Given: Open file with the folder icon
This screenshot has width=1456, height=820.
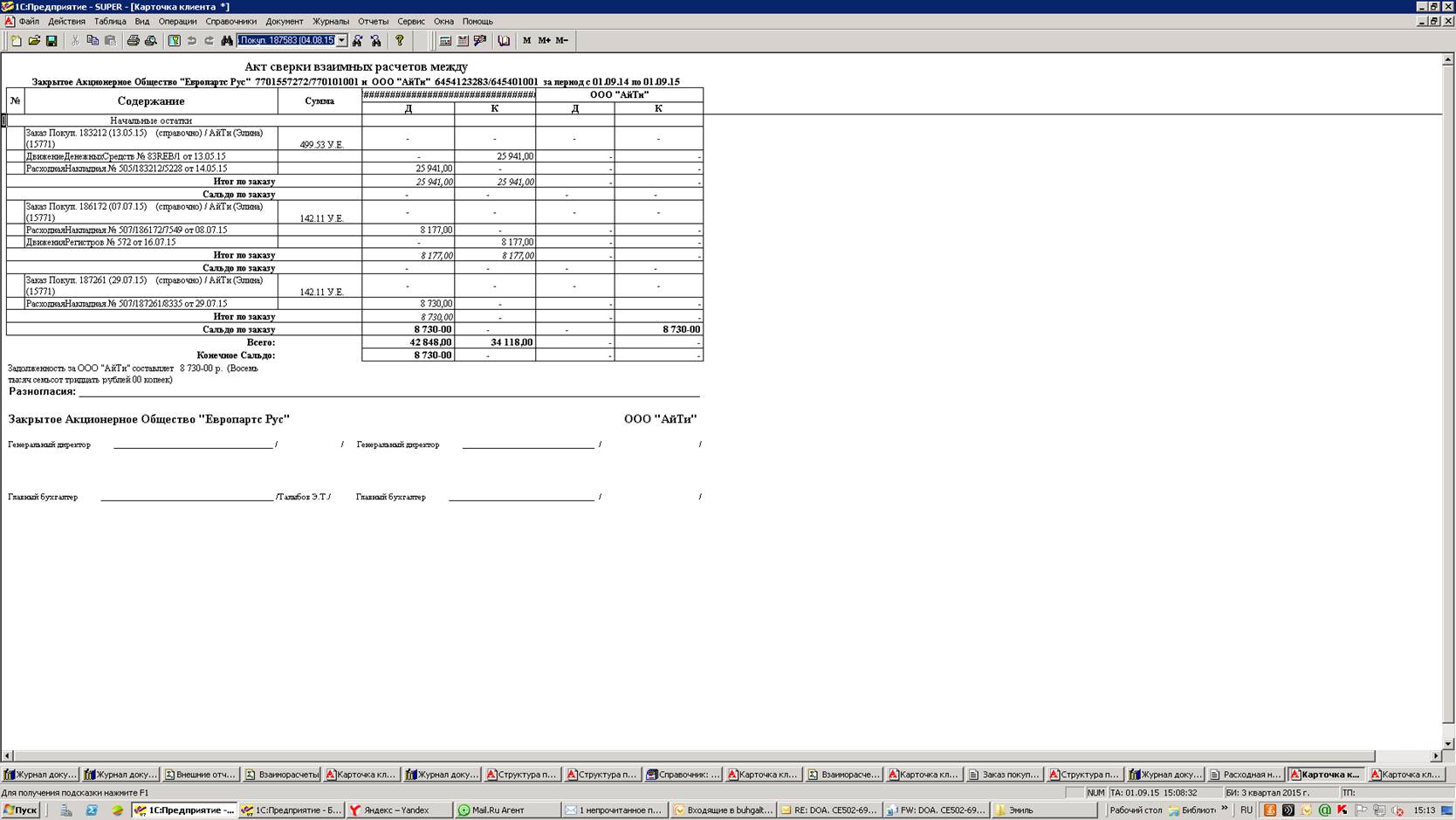Looking at the screenshot, I should point(34,41).
